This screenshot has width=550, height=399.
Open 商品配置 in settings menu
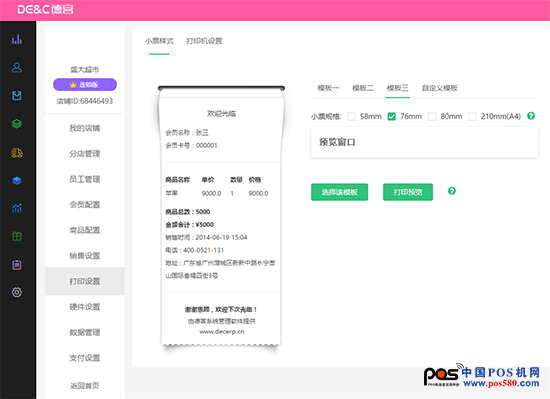click(x=85, y=230)
